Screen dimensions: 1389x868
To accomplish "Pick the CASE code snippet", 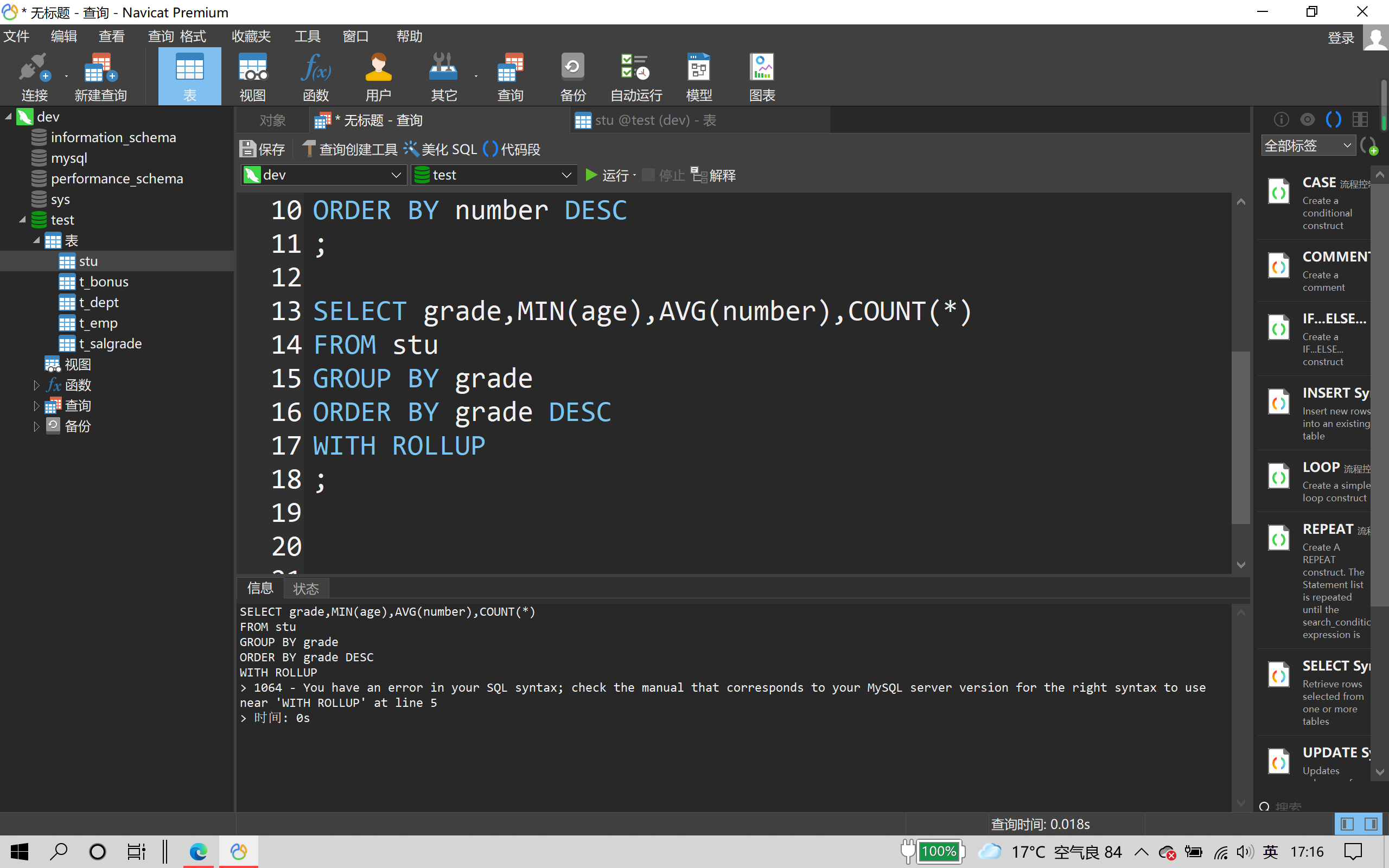I will pyautogui.click(x=1314, y=203).
